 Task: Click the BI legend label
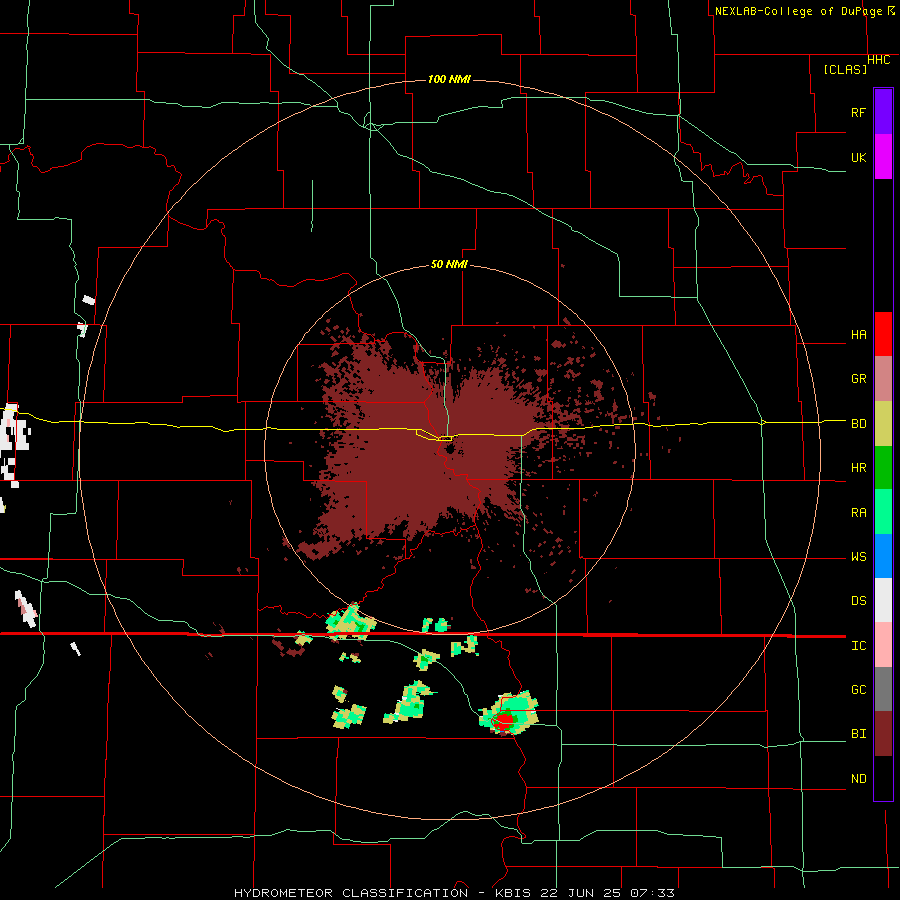(859, 734)
